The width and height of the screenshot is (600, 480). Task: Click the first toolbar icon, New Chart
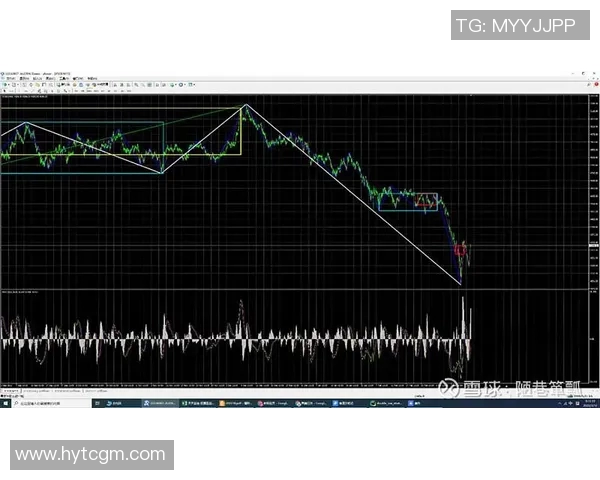point(4,83)
